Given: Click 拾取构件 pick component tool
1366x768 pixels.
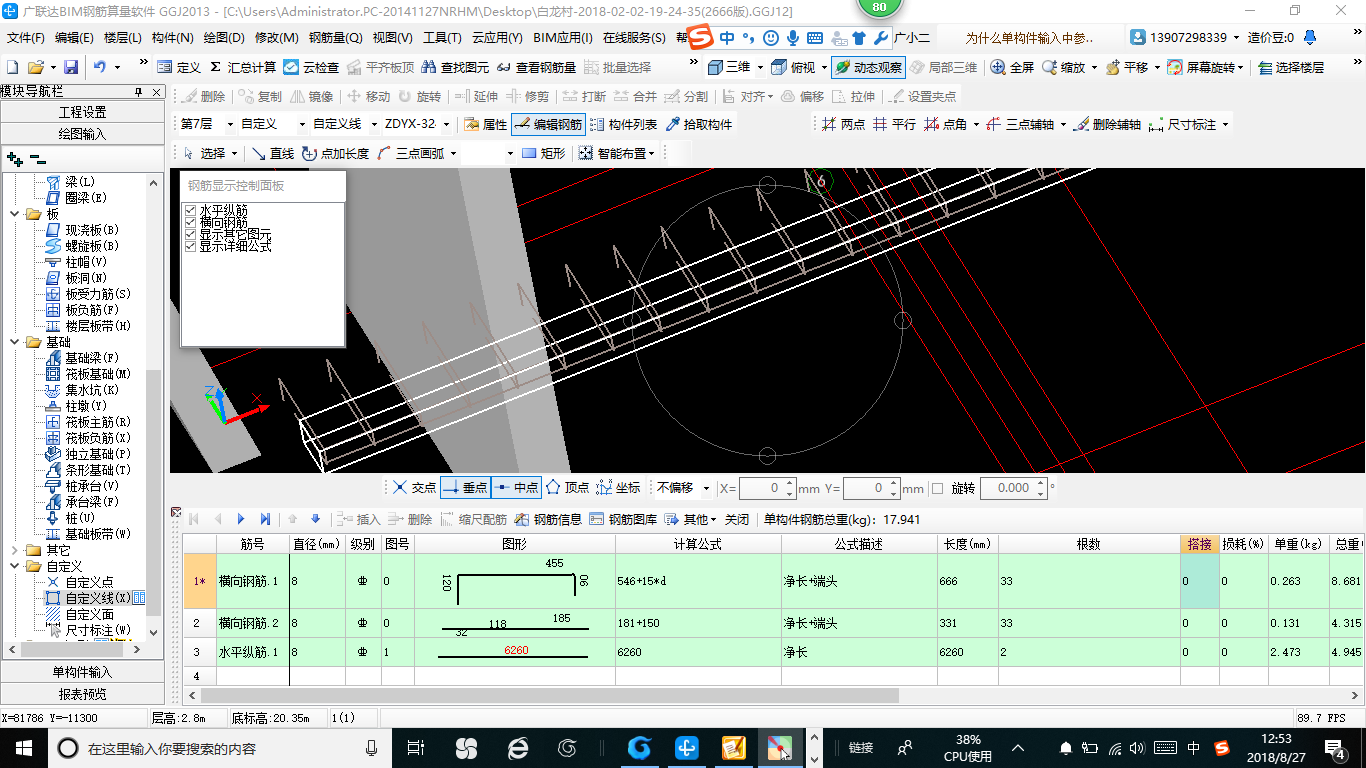Looking at the screenshot, I should click(698, 124).
